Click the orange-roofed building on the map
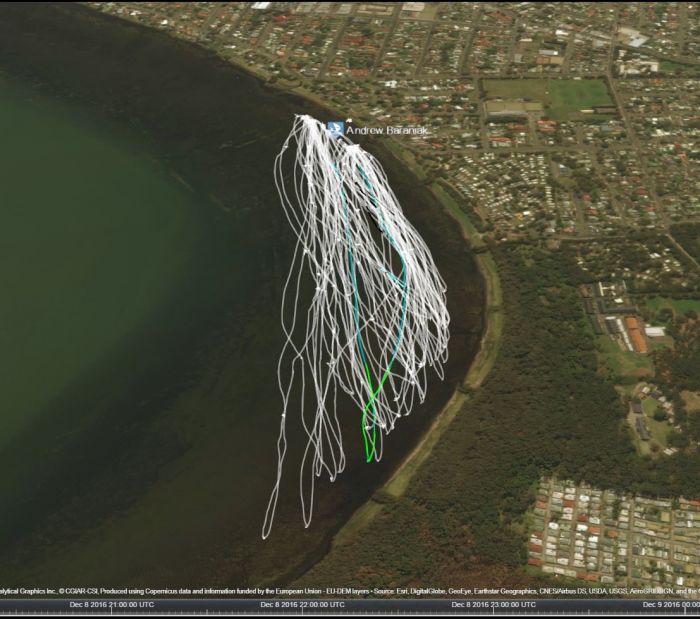Screen dimensions: 700x619 (x=636, y=335)
